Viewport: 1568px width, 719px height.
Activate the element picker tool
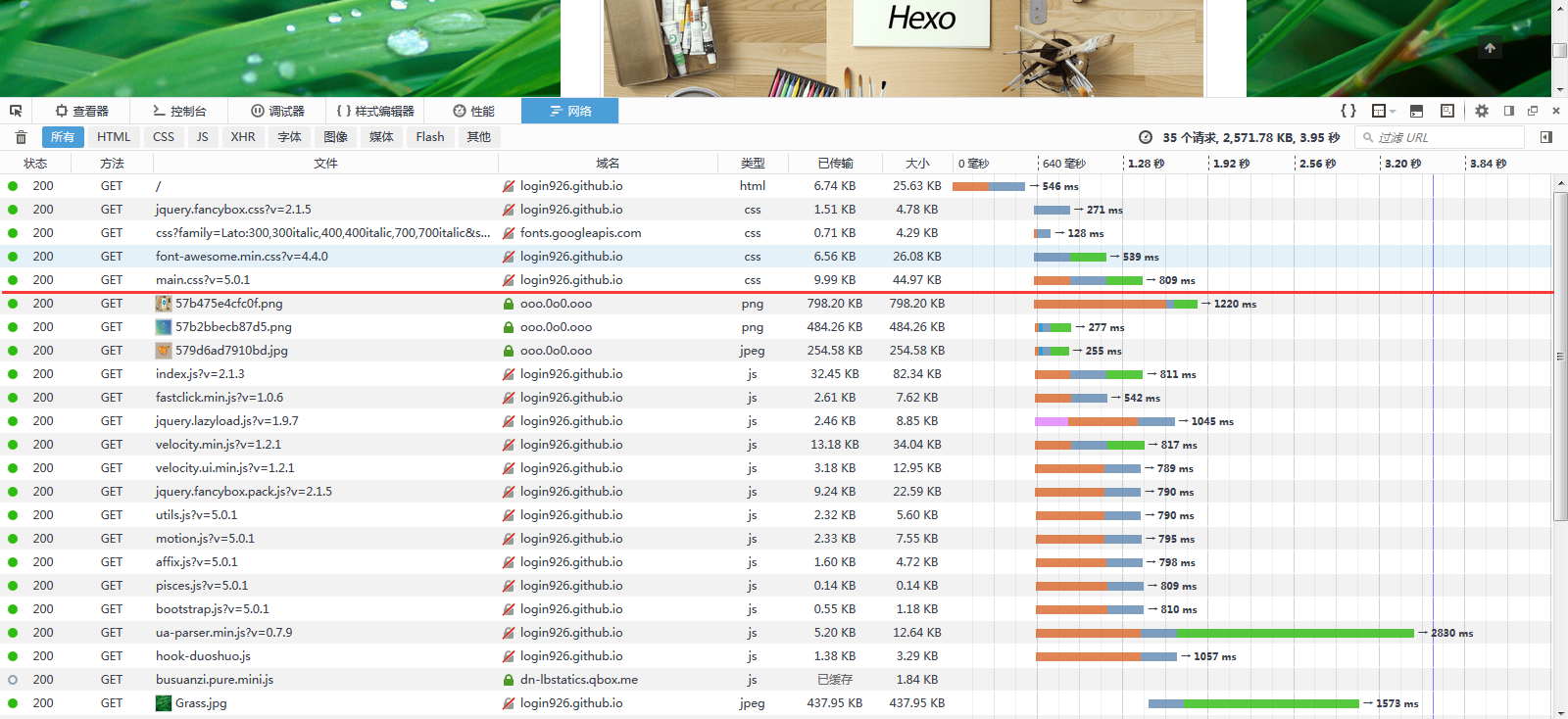[16, 111]
